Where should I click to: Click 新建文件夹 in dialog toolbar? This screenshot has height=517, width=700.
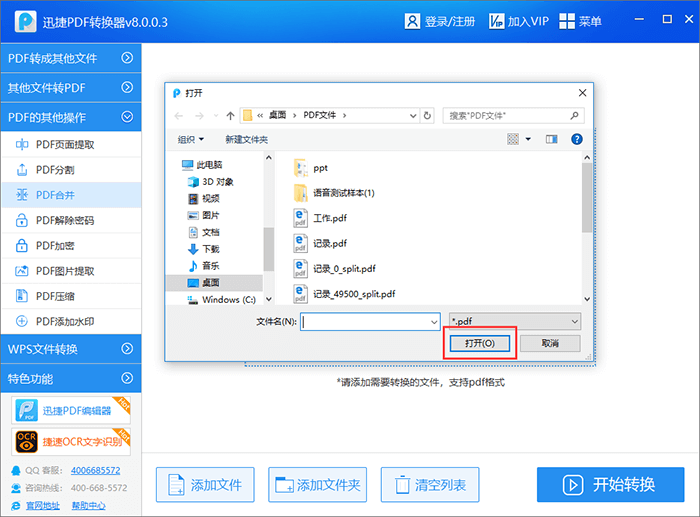click(246, 140)
